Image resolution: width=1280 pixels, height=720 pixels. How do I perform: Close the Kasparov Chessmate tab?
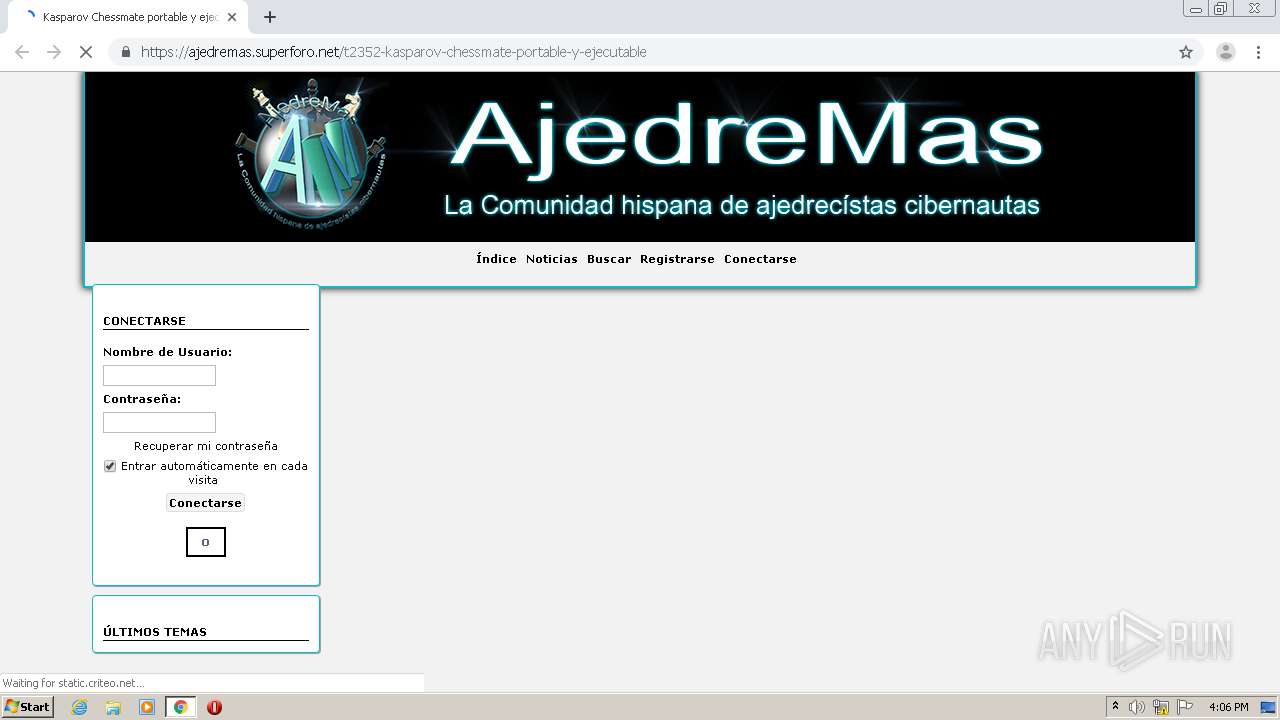232,17
